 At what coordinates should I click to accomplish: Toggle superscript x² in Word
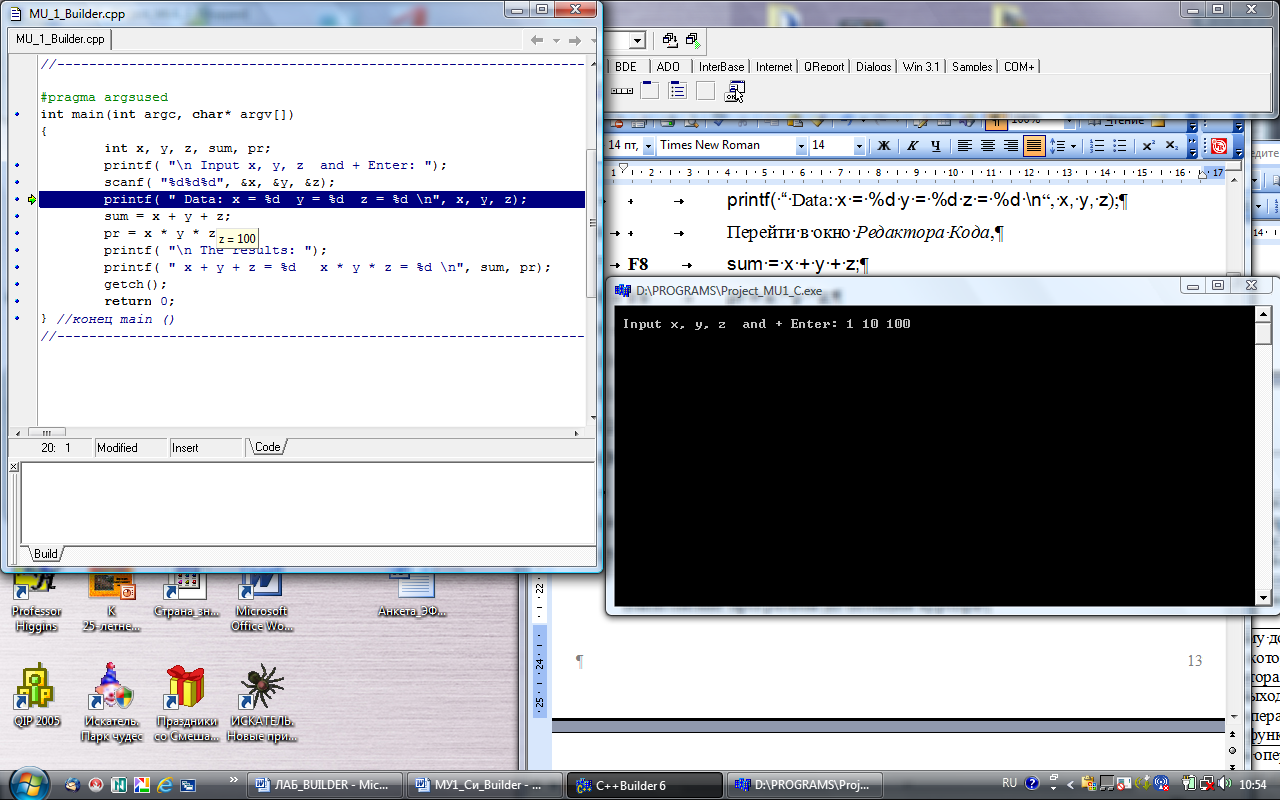point(1149,146)
